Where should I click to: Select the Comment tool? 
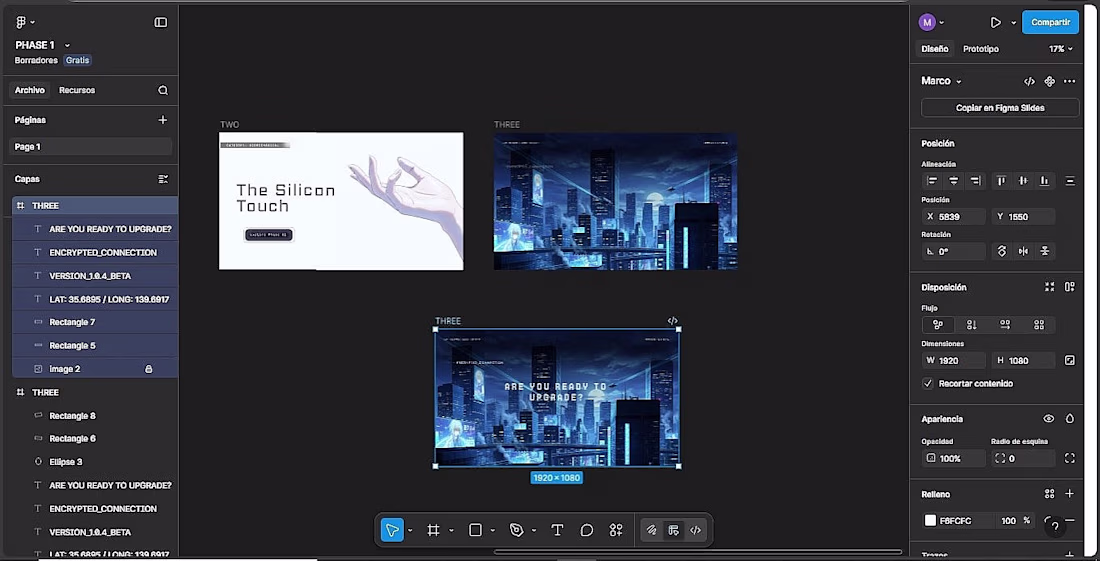point(586,530)
